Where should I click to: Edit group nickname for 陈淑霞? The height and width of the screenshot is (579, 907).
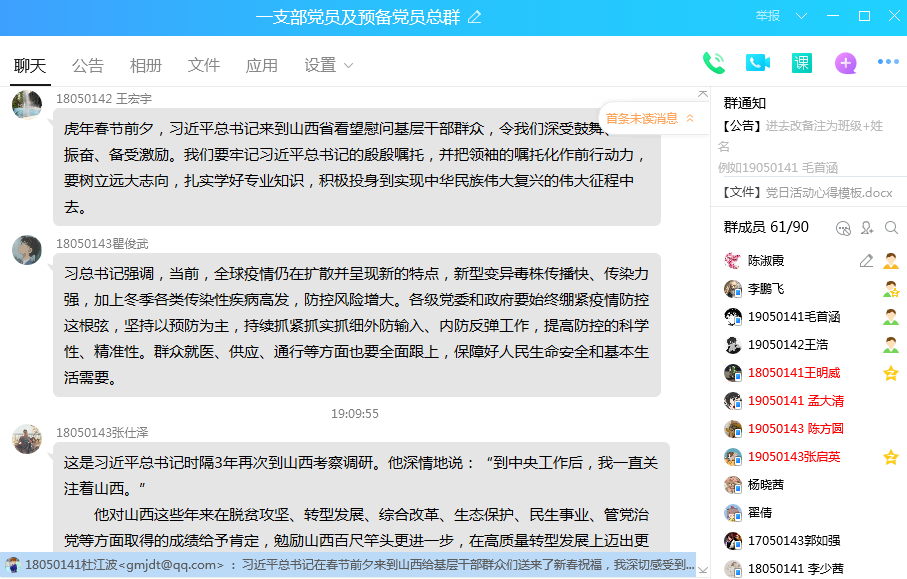[x=867, y=260]
